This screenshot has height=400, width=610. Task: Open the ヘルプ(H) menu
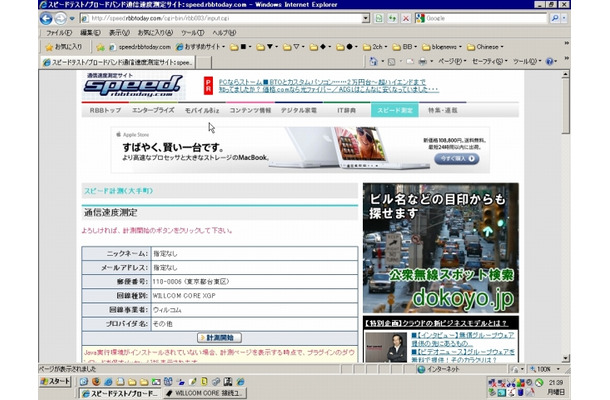[224, 33]
